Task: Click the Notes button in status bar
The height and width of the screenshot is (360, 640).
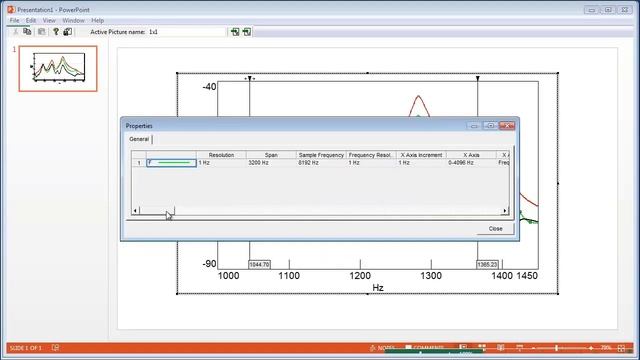Action: coord(382,348)
